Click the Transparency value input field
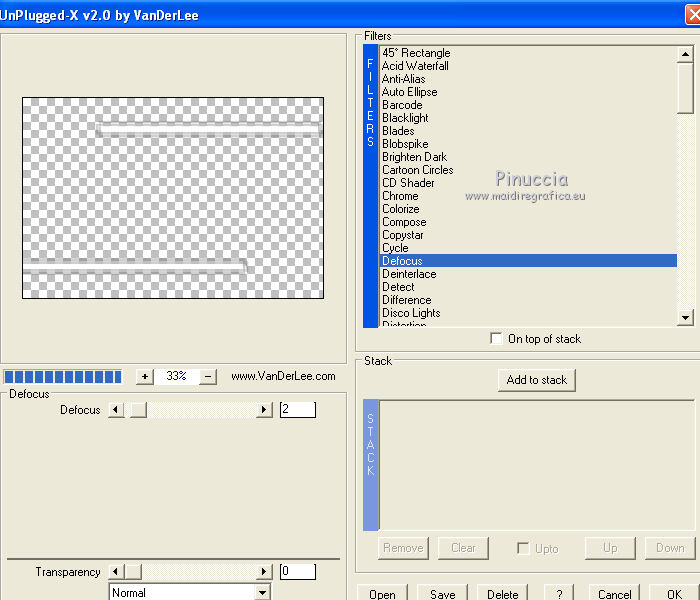The height and width of the screenshot is (600, 700). pos(298,571)
